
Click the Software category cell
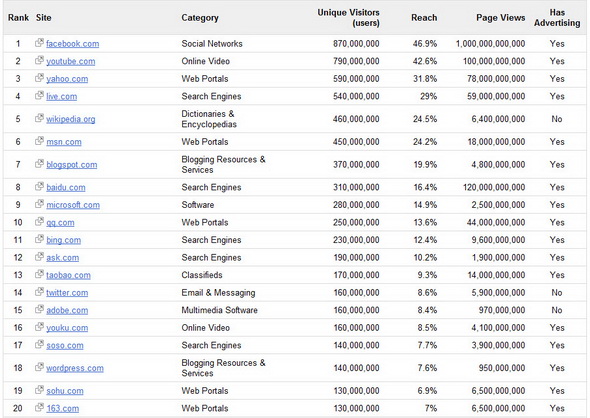point(198,205)
